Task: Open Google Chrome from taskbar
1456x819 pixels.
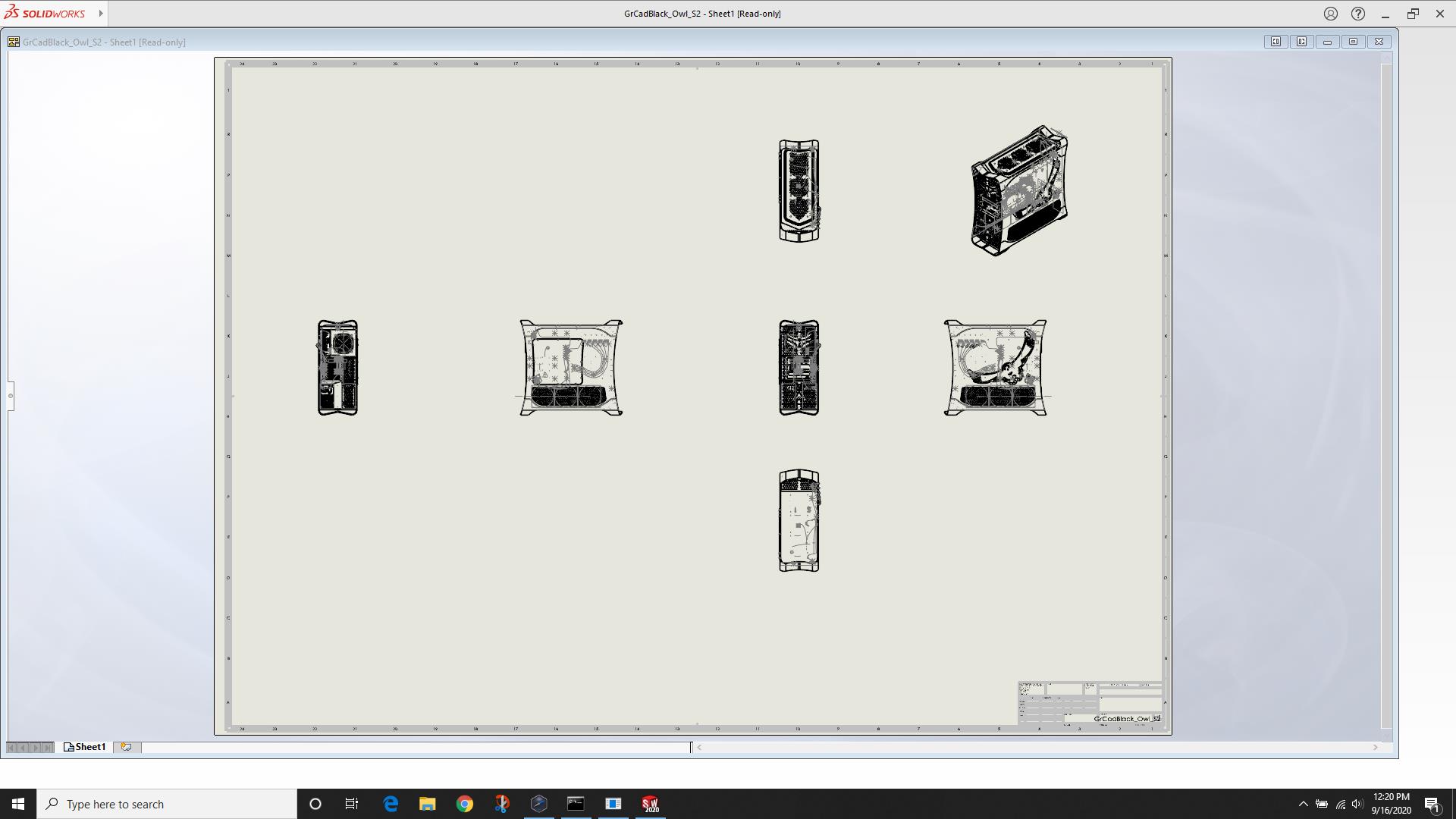Action: tap(464, 804)
